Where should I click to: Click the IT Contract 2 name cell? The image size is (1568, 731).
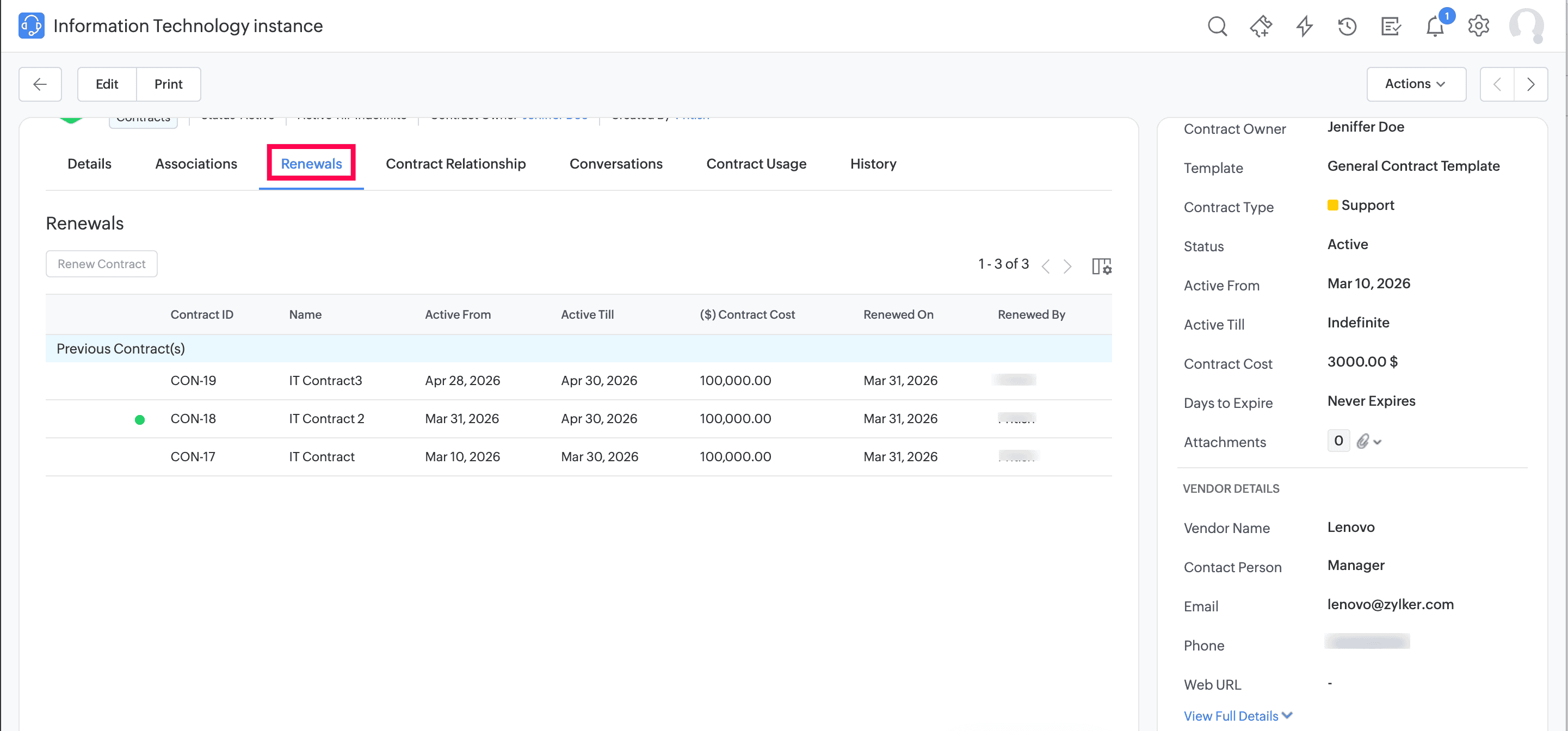[326, 419]
